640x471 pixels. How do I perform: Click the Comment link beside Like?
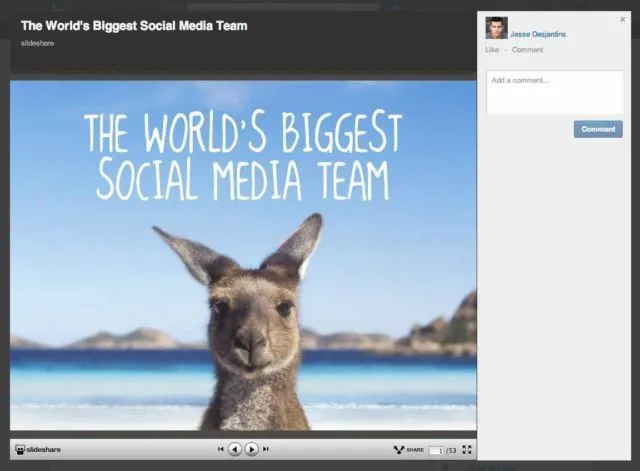point(527,50)
